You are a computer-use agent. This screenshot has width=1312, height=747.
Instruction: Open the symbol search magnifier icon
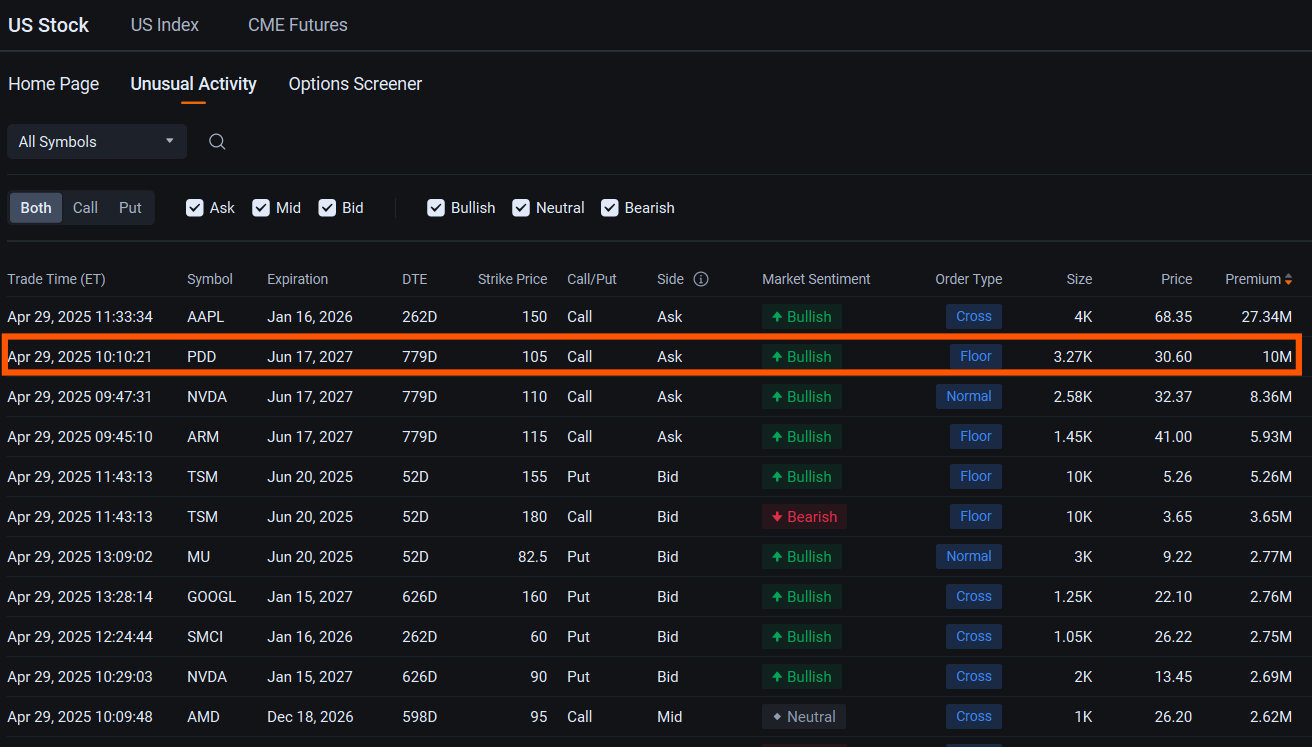pyautogui.click(x=217, y=142)
